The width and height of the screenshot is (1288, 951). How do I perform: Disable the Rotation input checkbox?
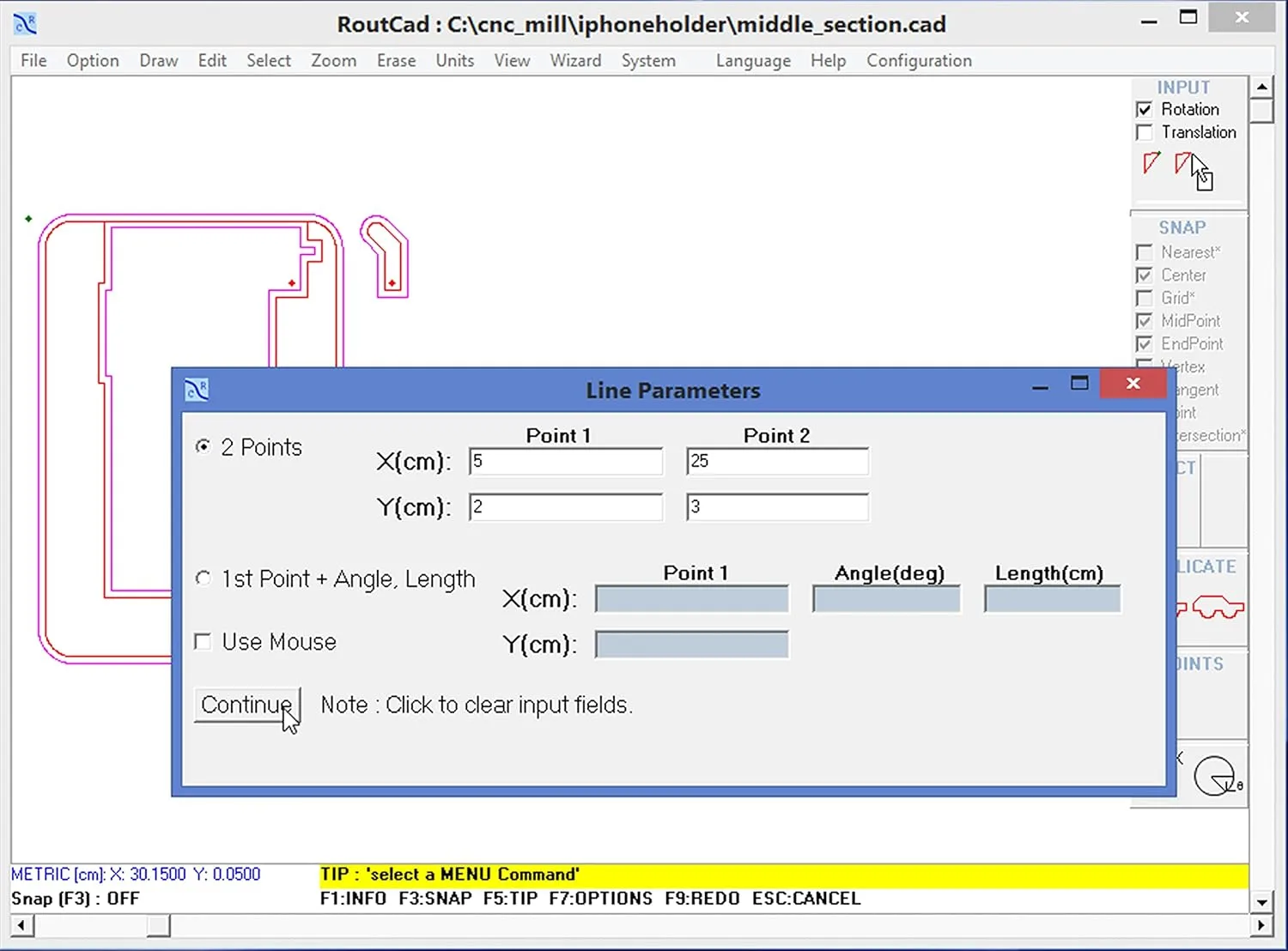tap(1144, 109)
